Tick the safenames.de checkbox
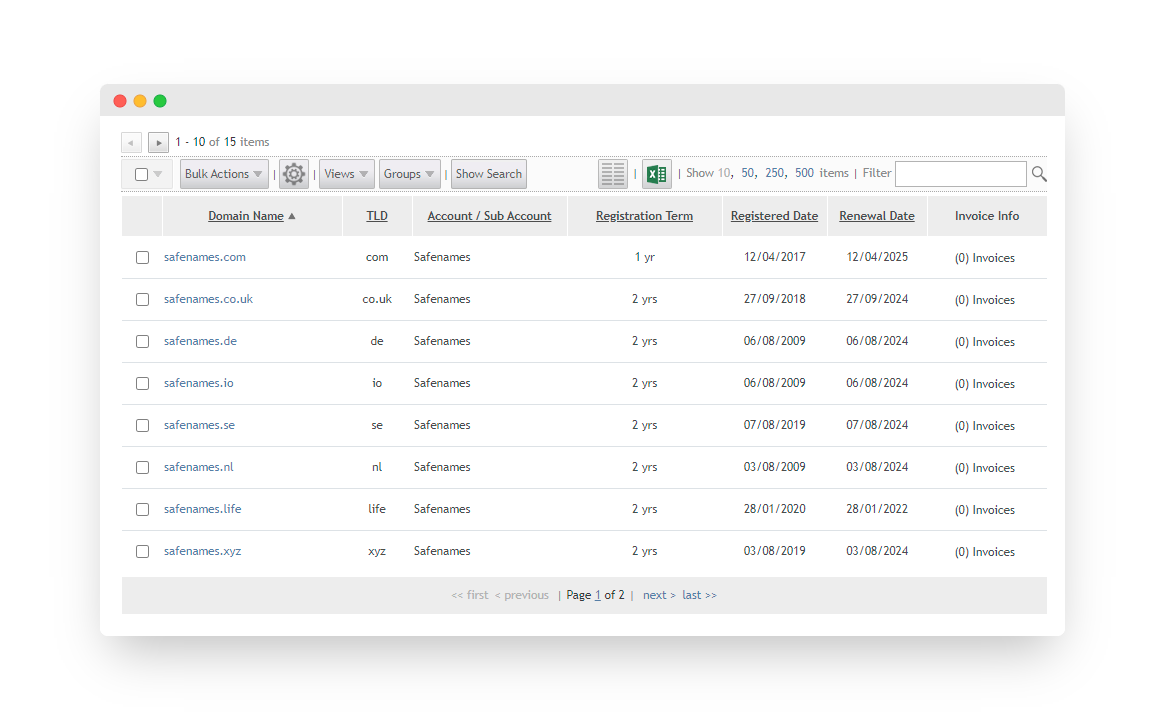The height and width of the screenshot is (720, 1165). coord(143,342)
